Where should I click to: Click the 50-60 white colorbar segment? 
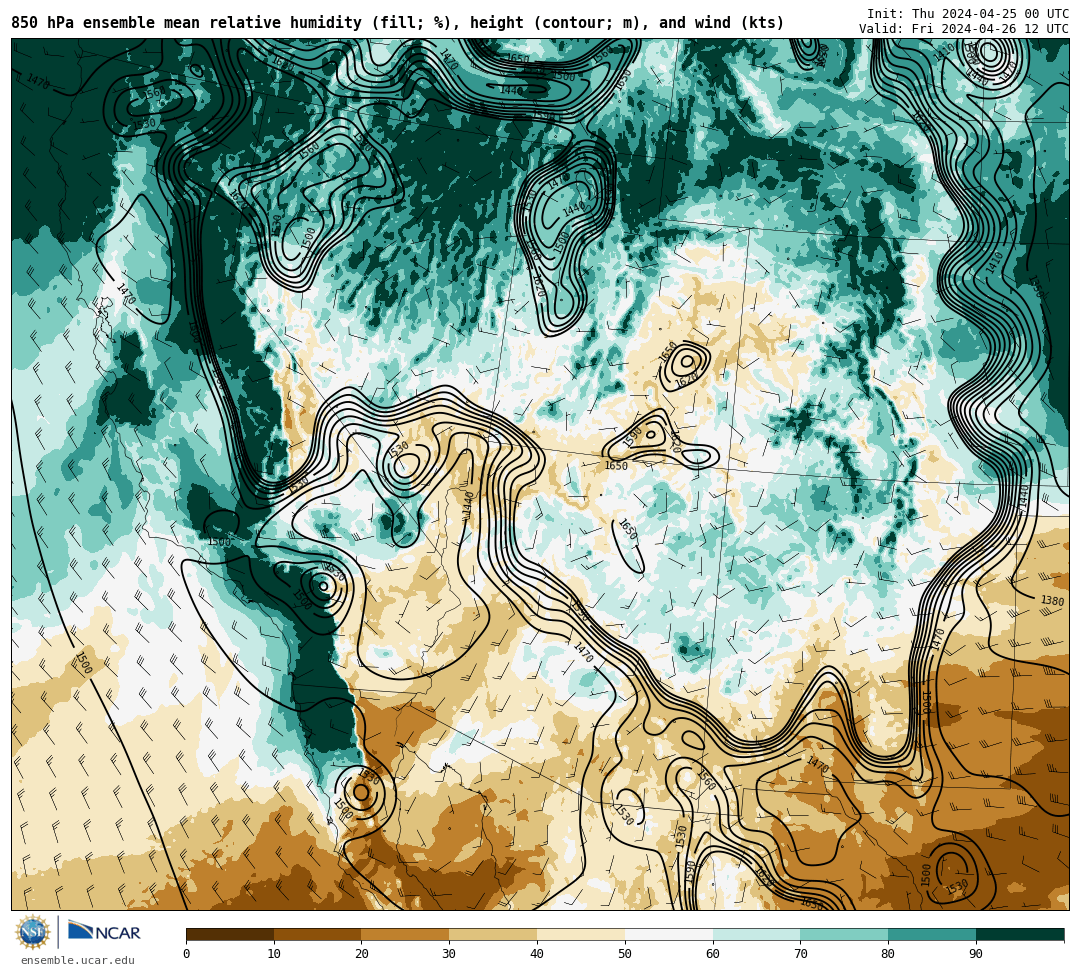669,934
